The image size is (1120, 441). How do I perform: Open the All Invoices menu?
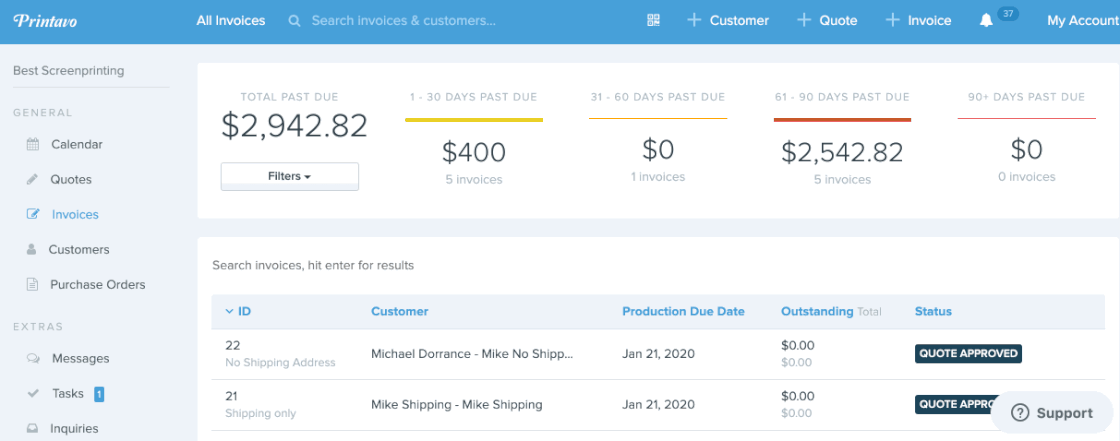[231, 20]
